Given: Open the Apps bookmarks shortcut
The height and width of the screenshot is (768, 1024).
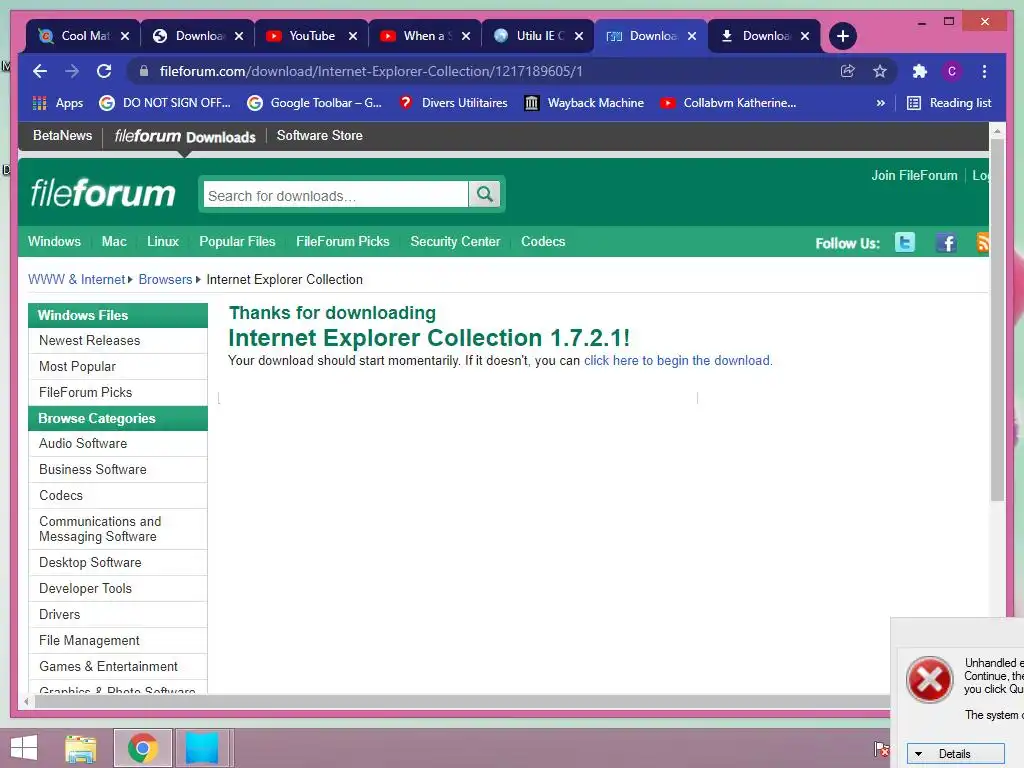Looking at the screenshot, I should coord(57,103).
